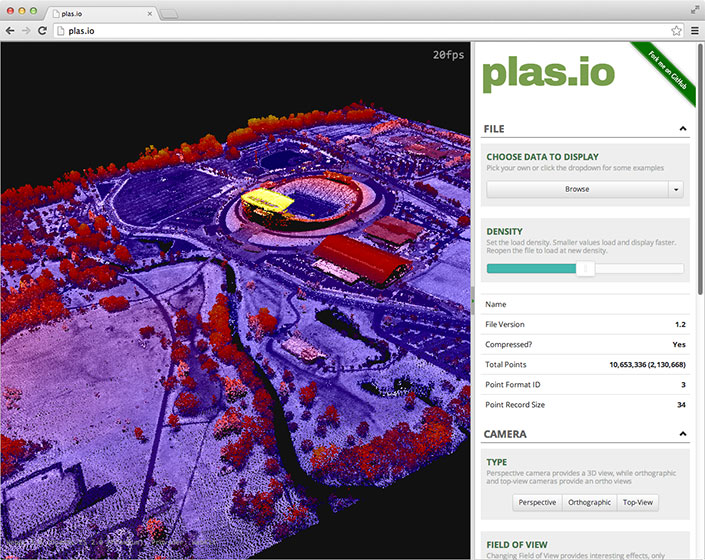Open the Browse examples dropdown arrow
The height and width of the screenshot is (560, 705).
click(676, 189)
